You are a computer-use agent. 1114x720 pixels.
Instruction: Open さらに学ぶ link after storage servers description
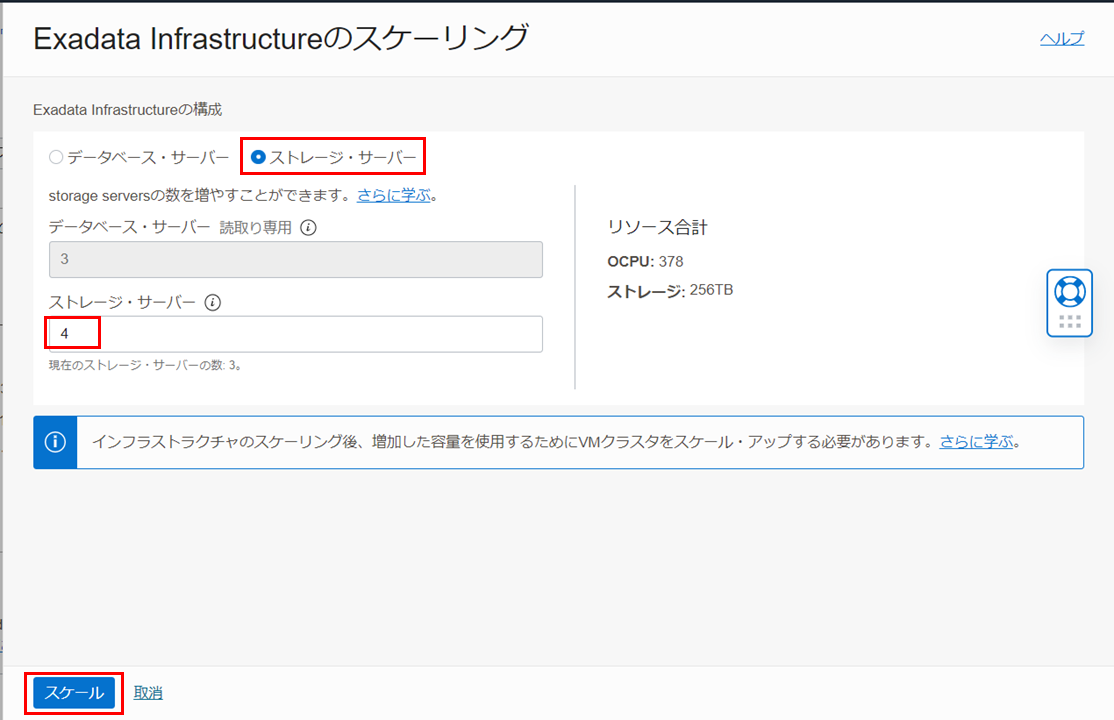(393, 196)
